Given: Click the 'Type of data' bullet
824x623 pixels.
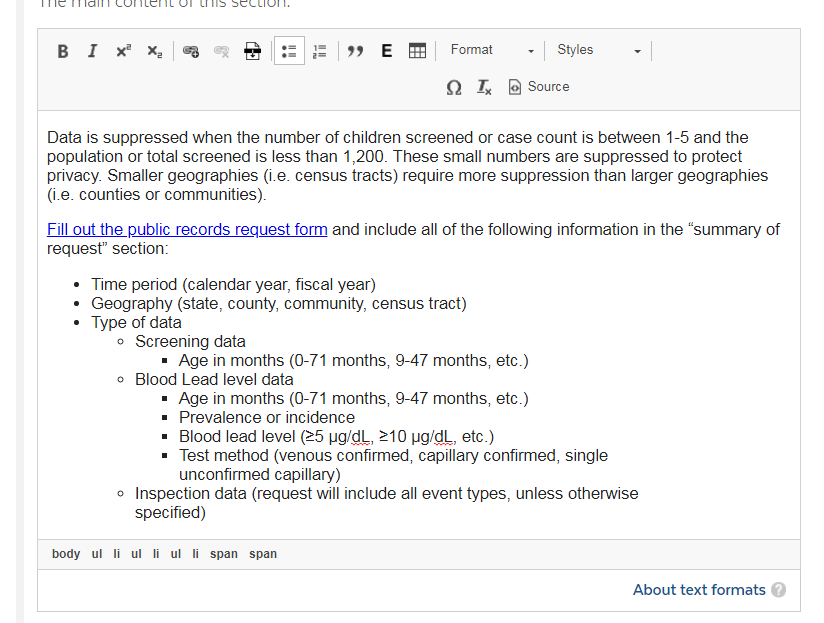Looking at the screenshot, I should coord(136,323).
